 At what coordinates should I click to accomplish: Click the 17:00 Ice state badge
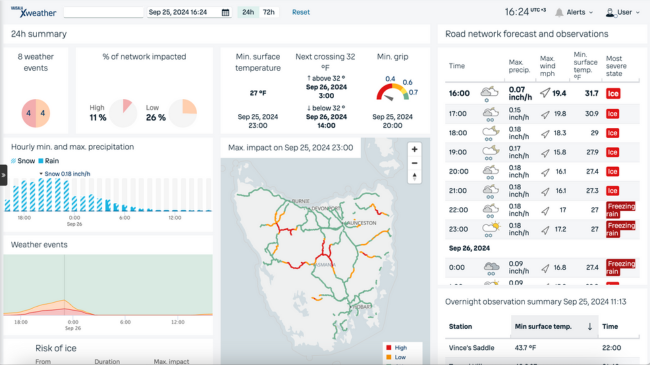[x=613, y=114]
